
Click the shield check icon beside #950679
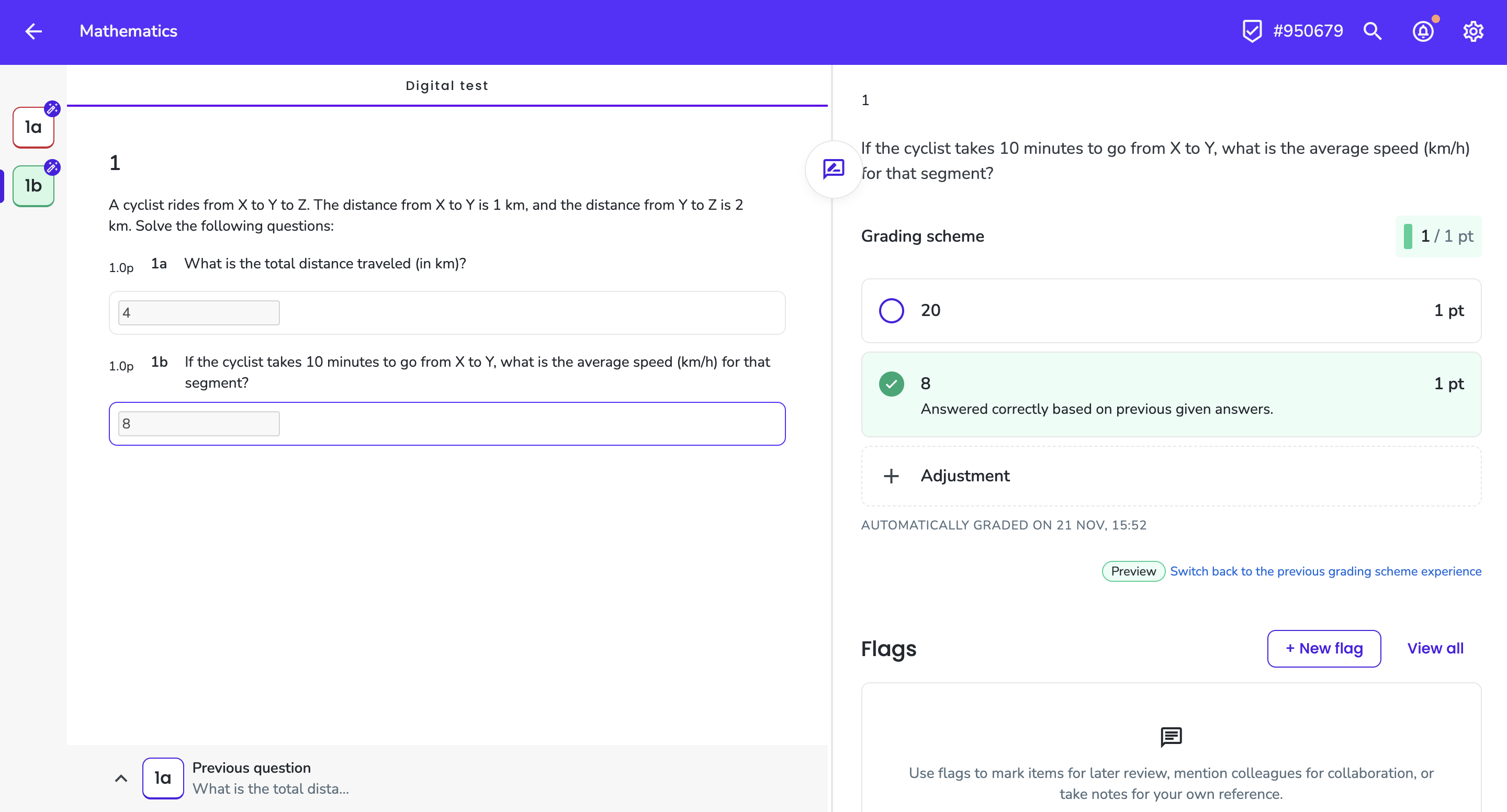click(x=1252, y=31)
